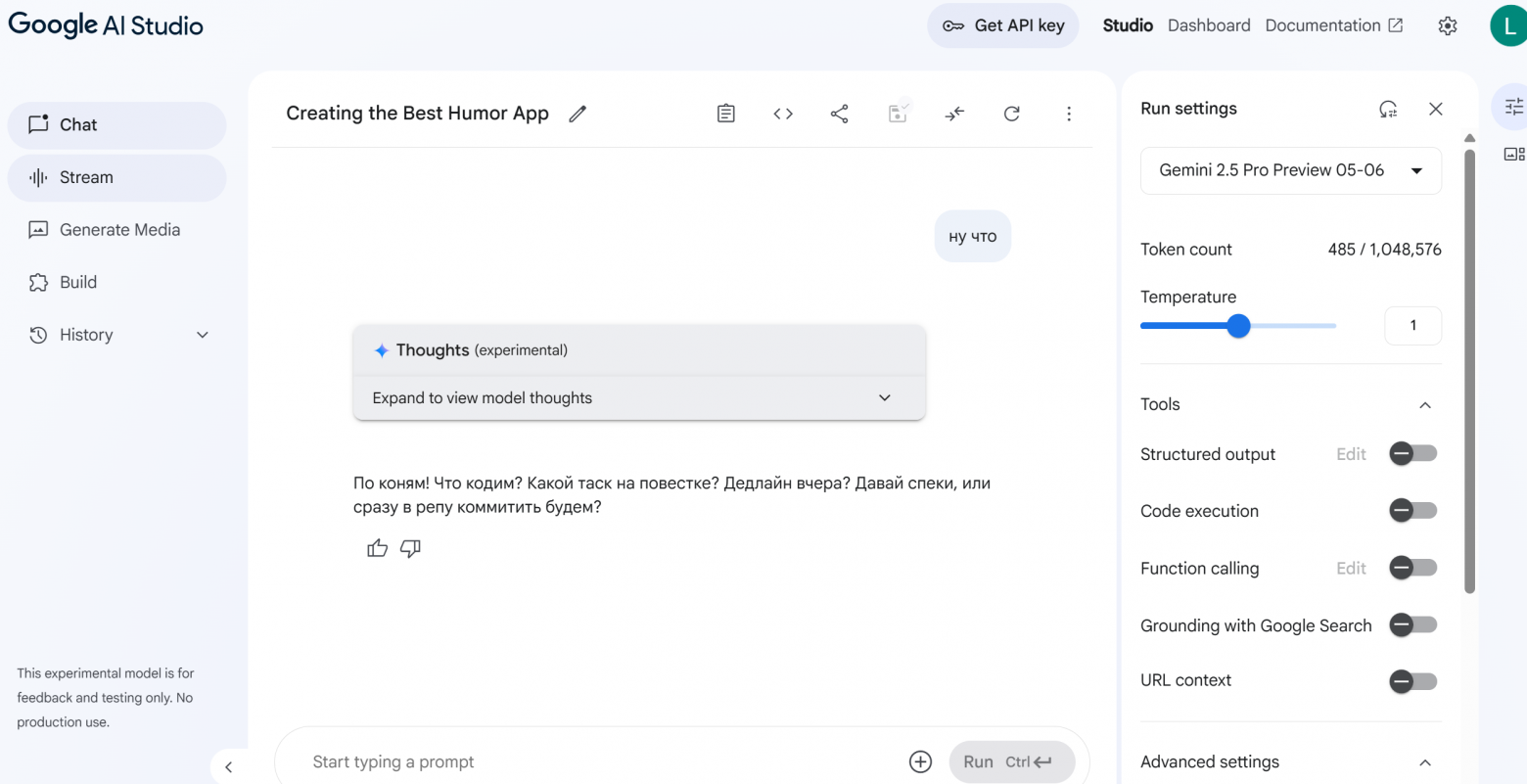Enable the URL context toggle
This screenshot has width=1527, height=784.
[x=1412, y=681]
